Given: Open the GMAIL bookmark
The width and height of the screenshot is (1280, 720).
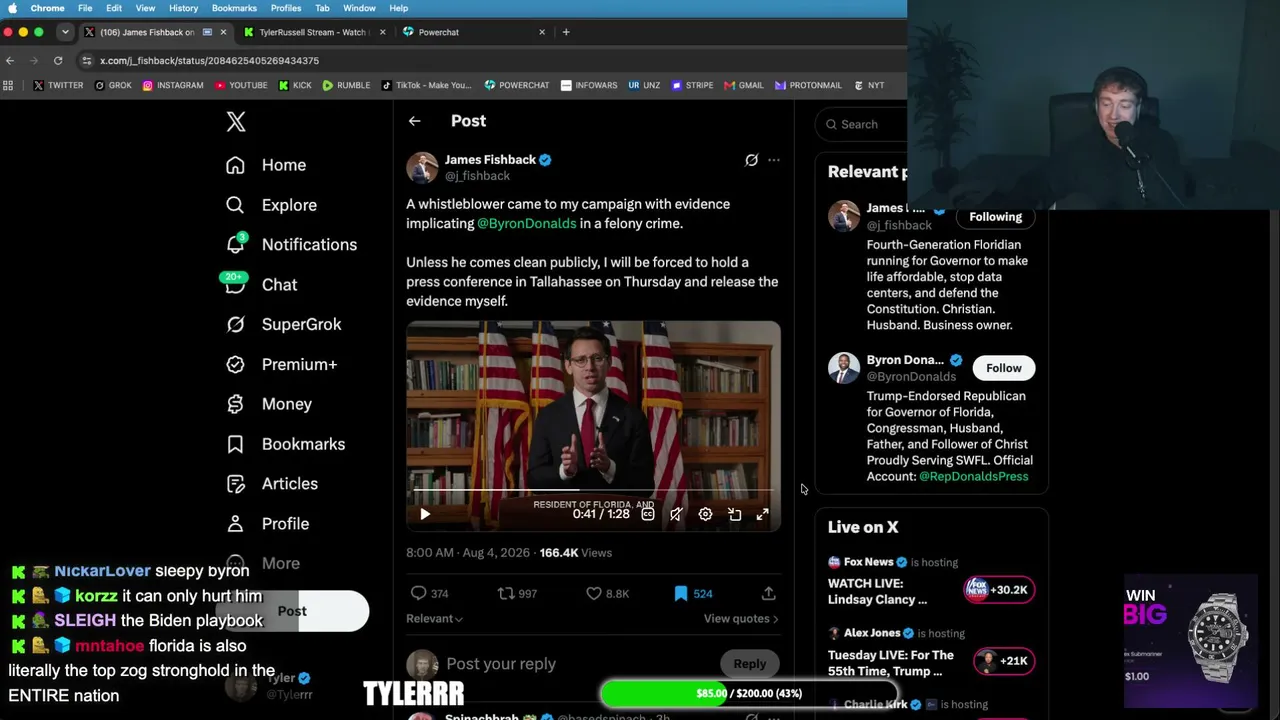Looking at the screenshot, I should pos(743,86).
